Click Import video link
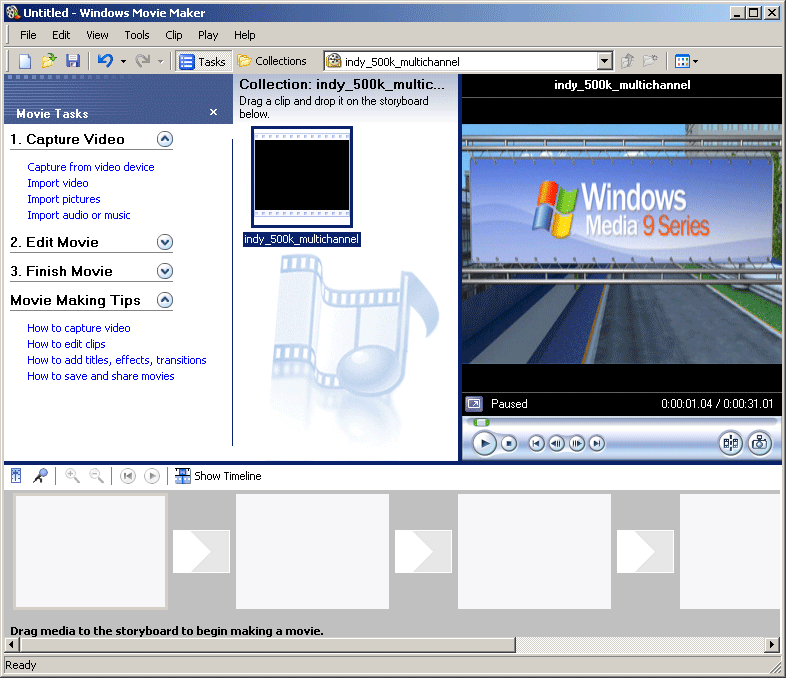This screenshot has height=678, width=786. pyautogui.click(x=58, y=183)
